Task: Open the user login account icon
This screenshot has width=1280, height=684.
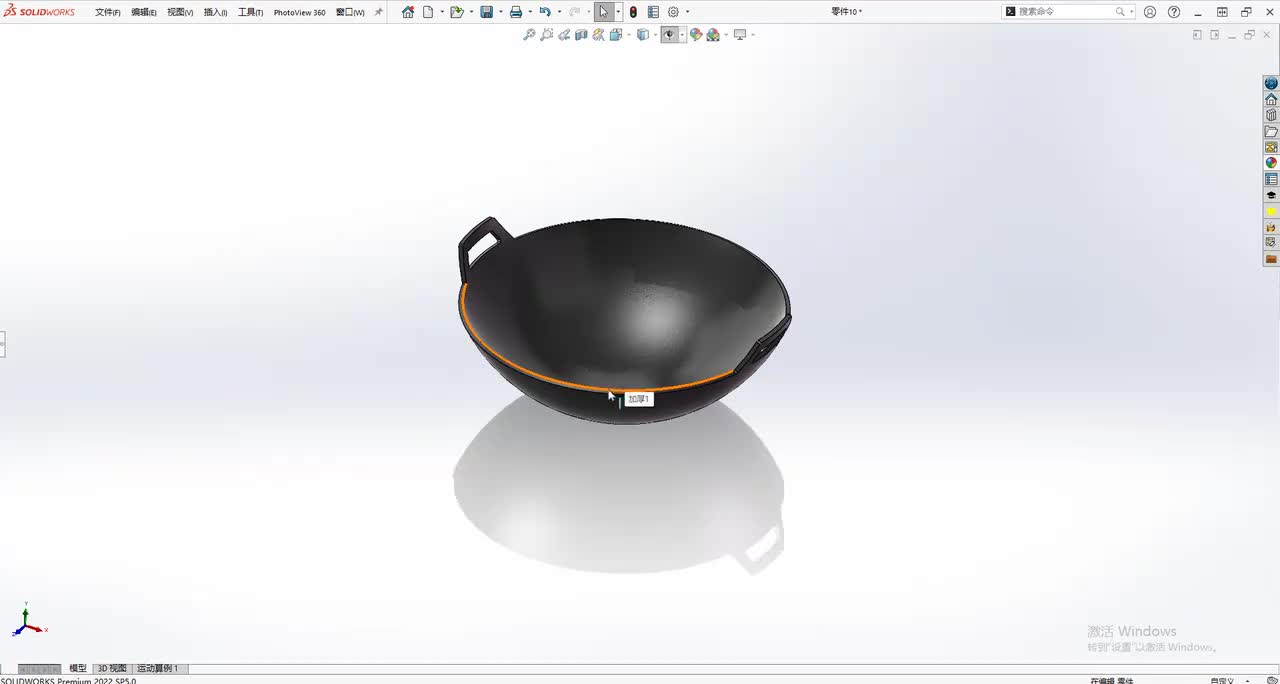Action: pos(1150,12)
